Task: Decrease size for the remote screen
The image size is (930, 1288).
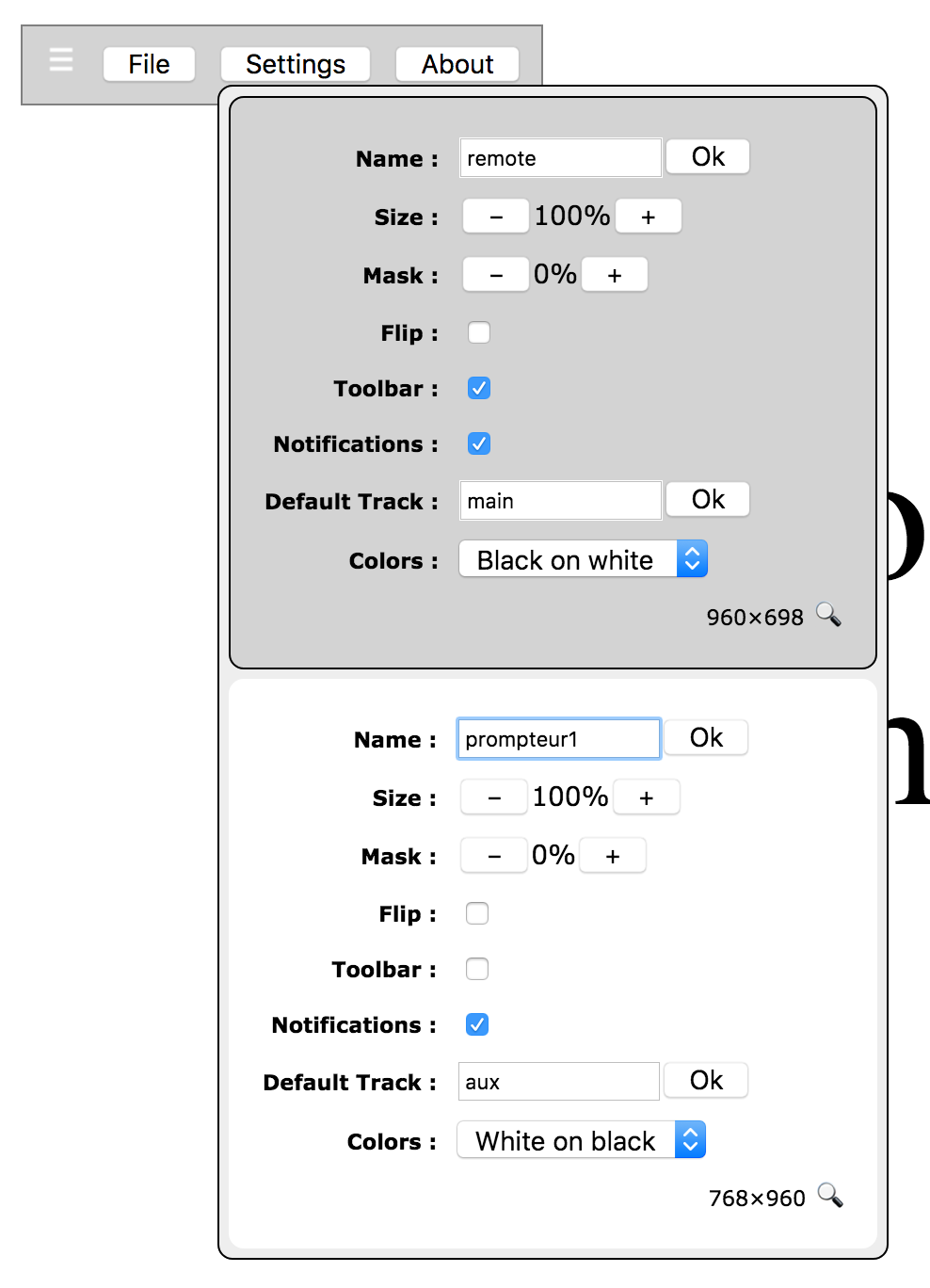Action: [x=496, y=217]
